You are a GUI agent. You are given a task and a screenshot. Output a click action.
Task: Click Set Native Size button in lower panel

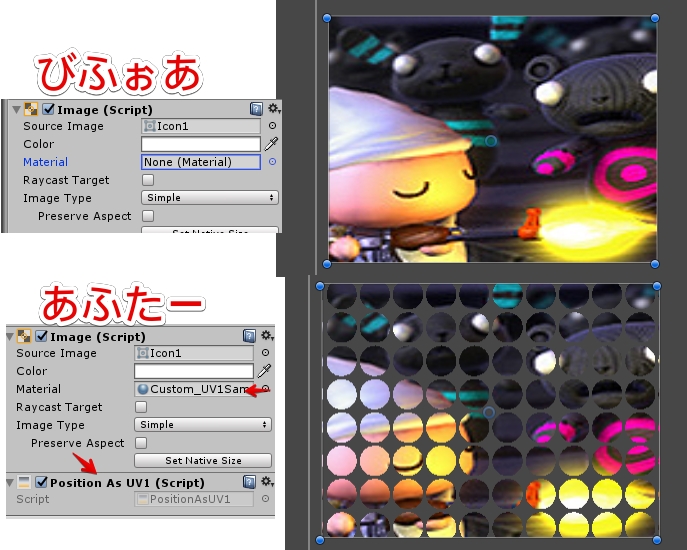click(203, 461)
